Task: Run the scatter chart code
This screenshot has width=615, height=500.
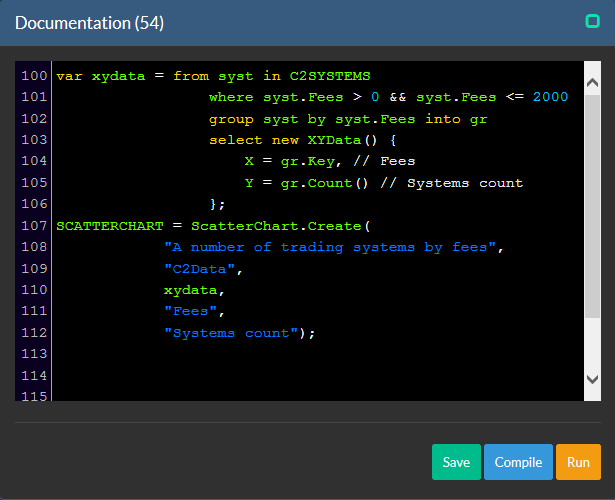Action: (x=578, y=462)
